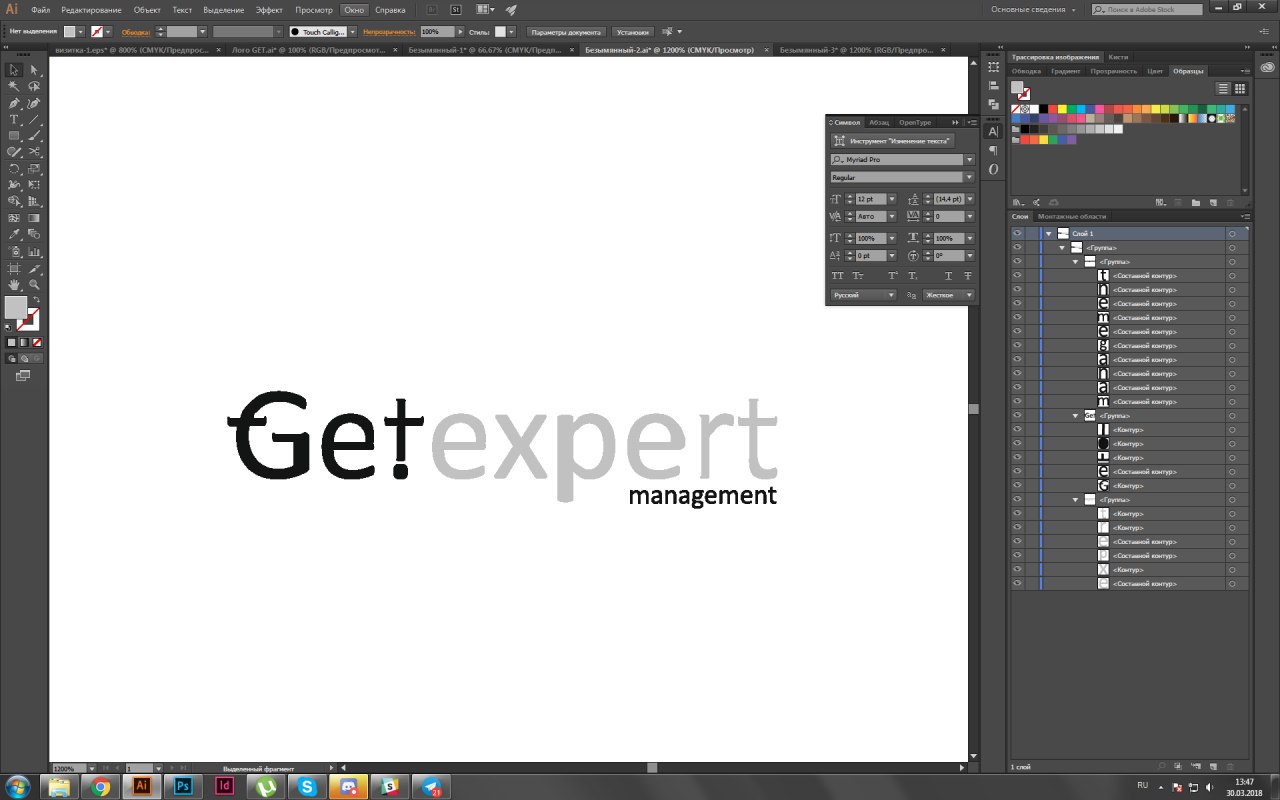Select the Line Segment tool
Screen dimensions: 1280x800
34,119
